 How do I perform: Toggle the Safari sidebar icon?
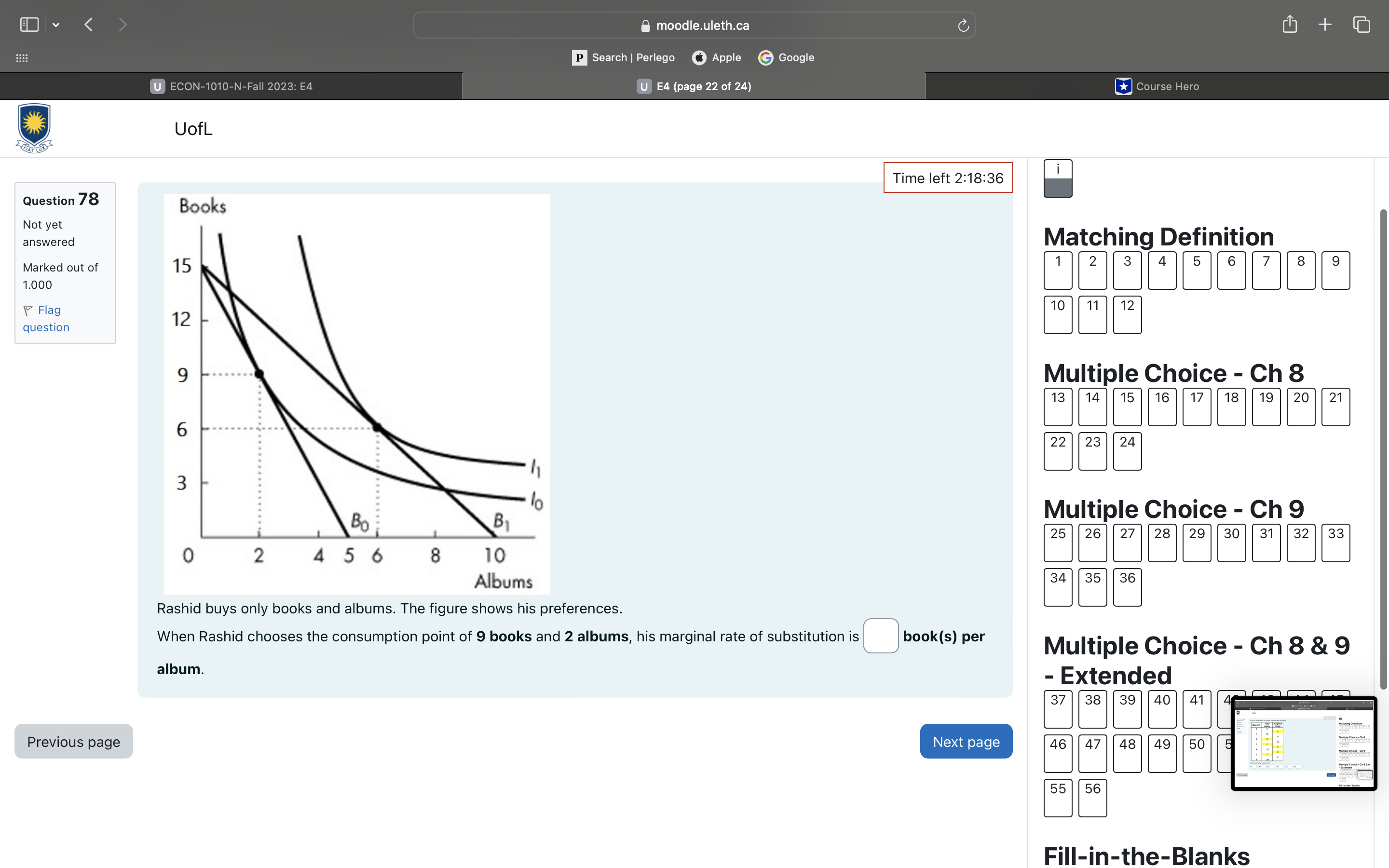pos(29,25)
